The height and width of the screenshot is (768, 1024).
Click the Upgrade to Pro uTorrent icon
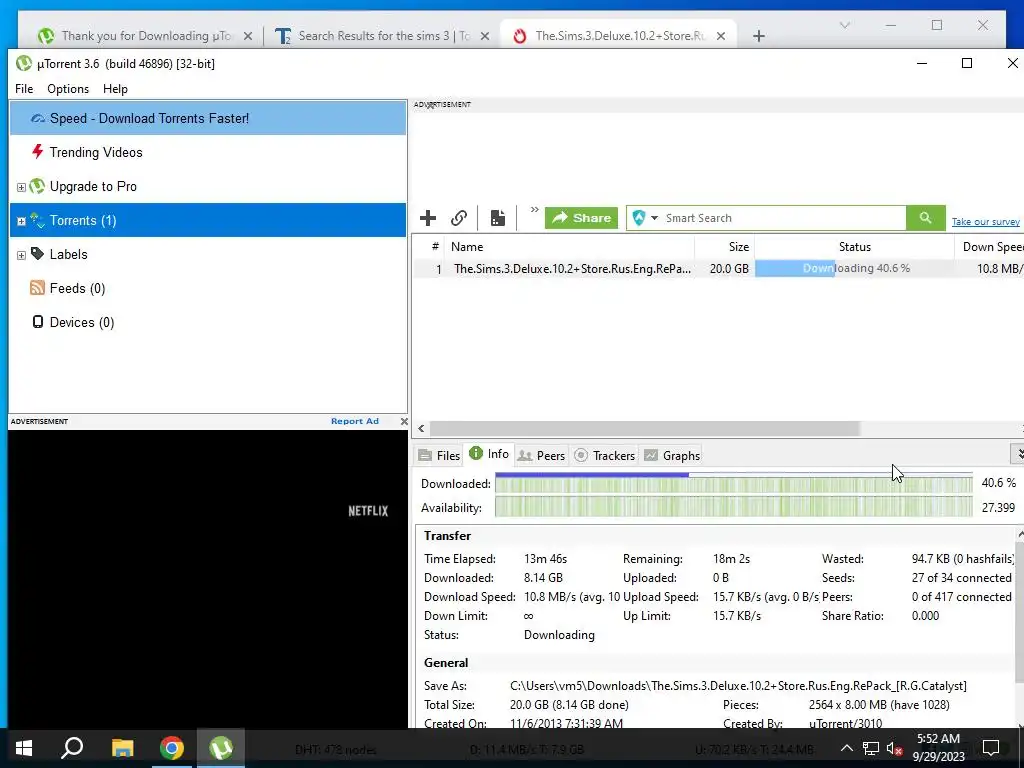[38, 186]
